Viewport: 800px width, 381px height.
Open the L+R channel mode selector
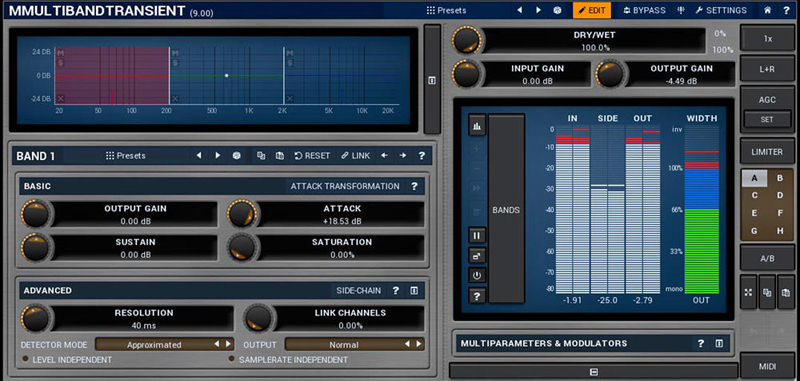click(767, 69)
